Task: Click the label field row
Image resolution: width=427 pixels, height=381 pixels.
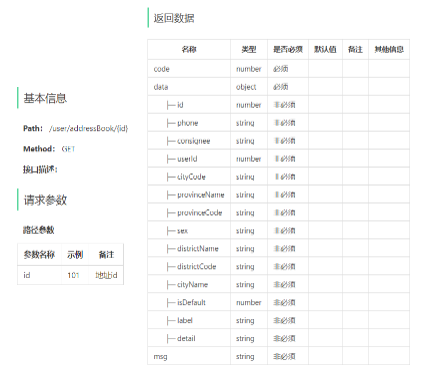Action: 278,321
